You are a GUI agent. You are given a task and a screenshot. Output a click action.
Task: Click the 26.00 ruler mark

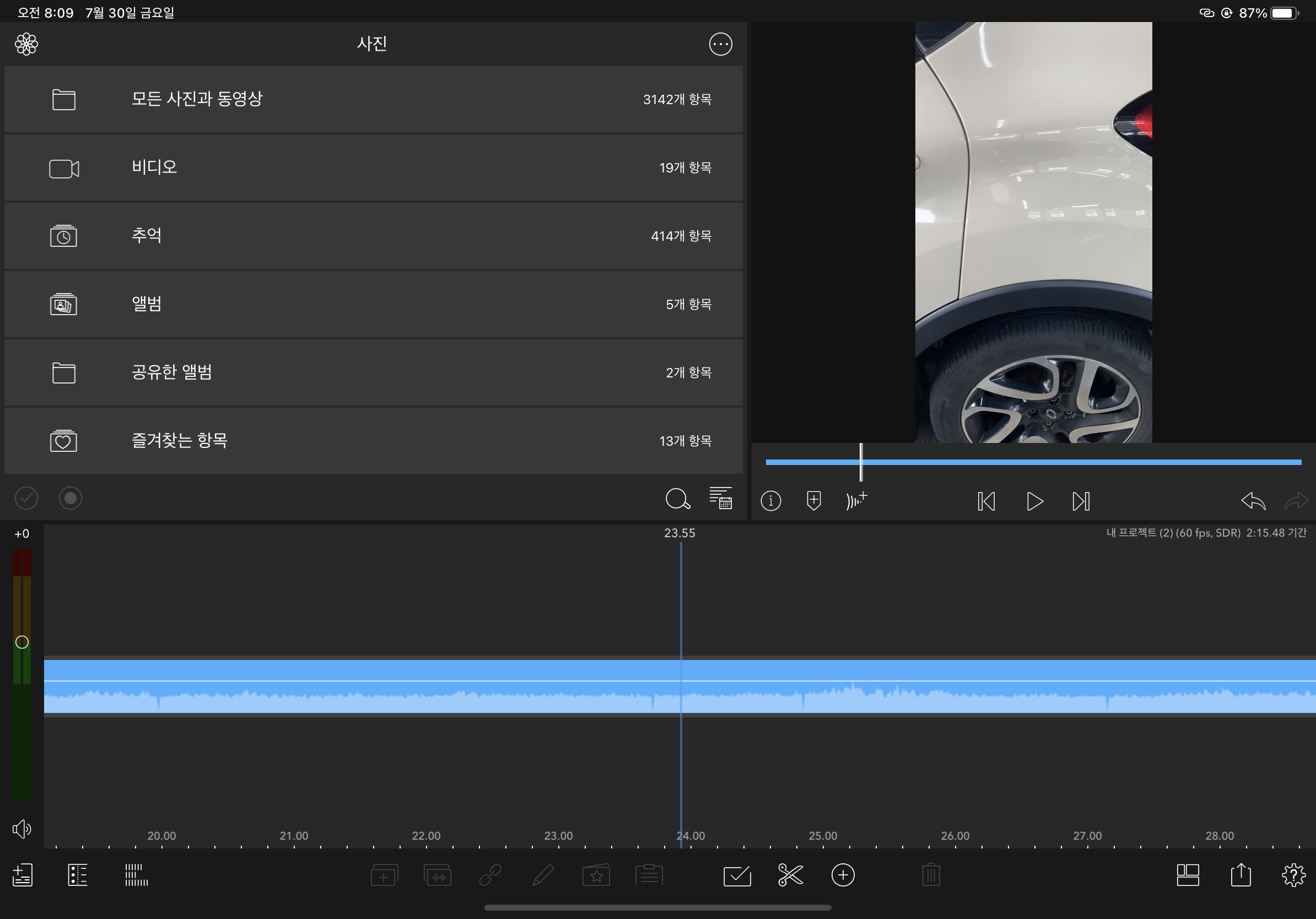(x=955, y=835)
